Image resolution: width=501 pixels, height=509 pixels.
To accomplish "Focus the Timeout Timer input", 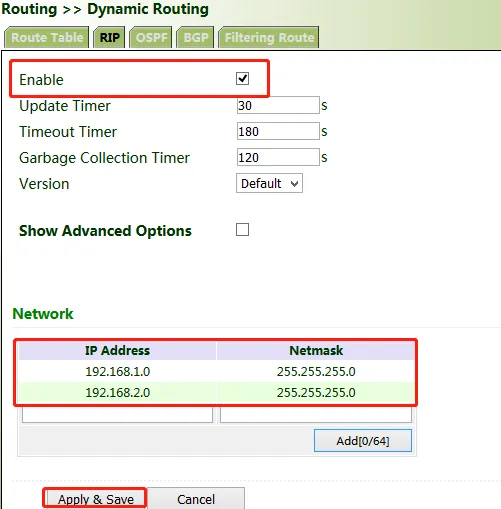I will tap(278, 131).
